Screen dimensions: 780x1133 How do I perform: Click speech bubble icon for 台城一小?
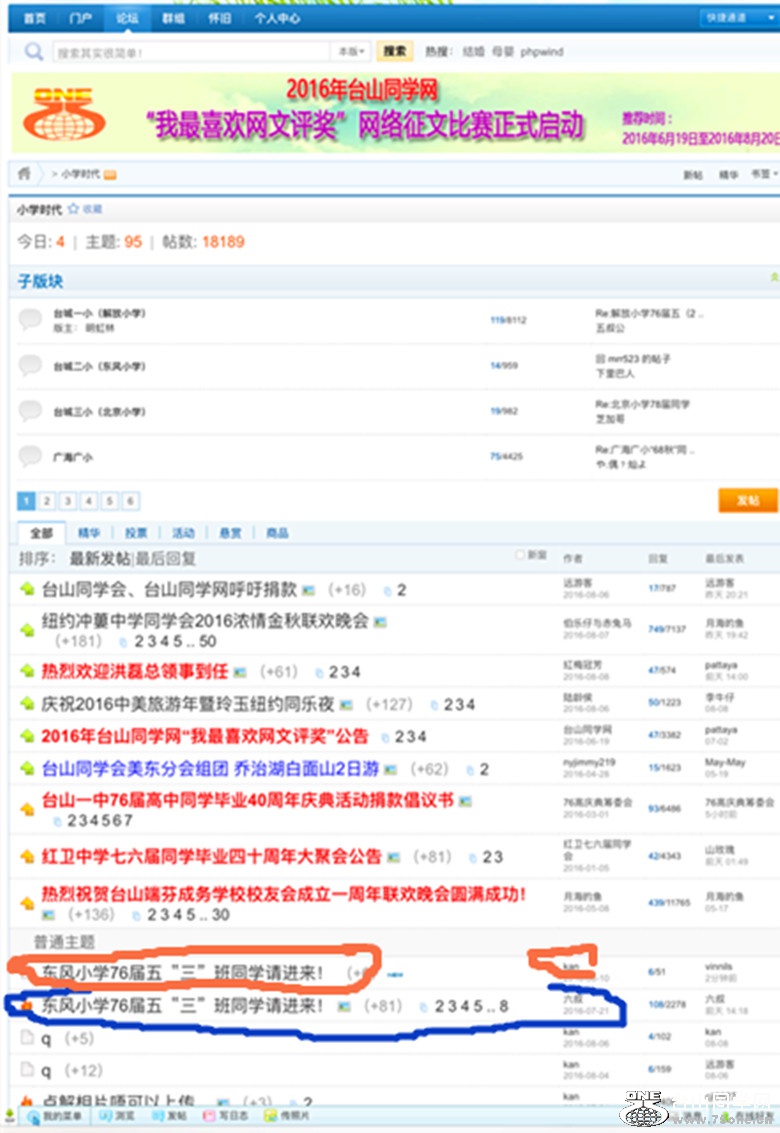[x=31, y=319]
